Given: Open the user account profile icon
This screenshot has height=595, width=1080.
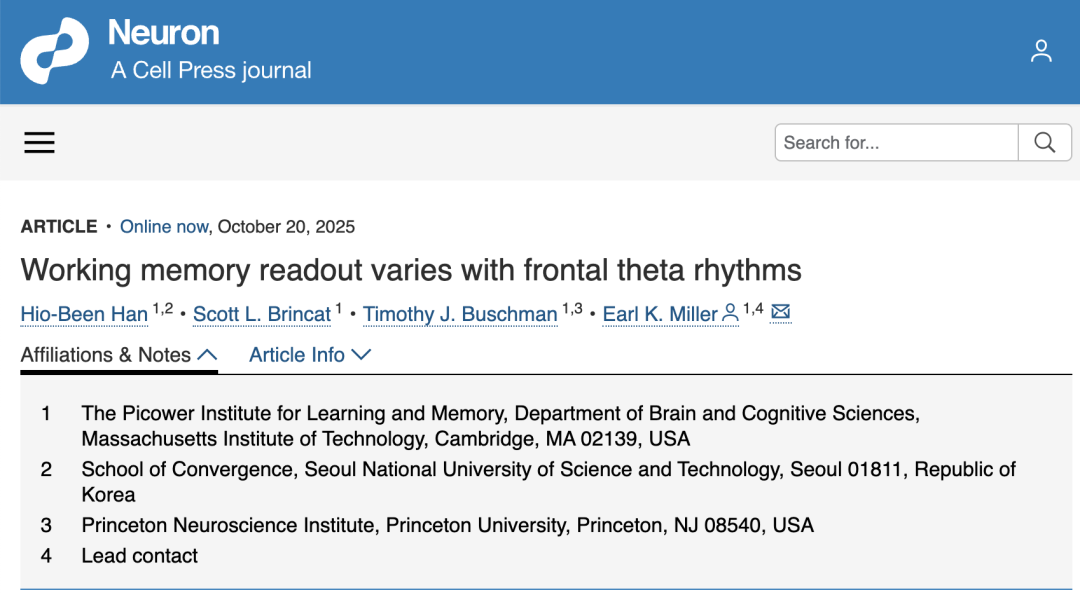Looking at the screenshot, I should 1041,51.
